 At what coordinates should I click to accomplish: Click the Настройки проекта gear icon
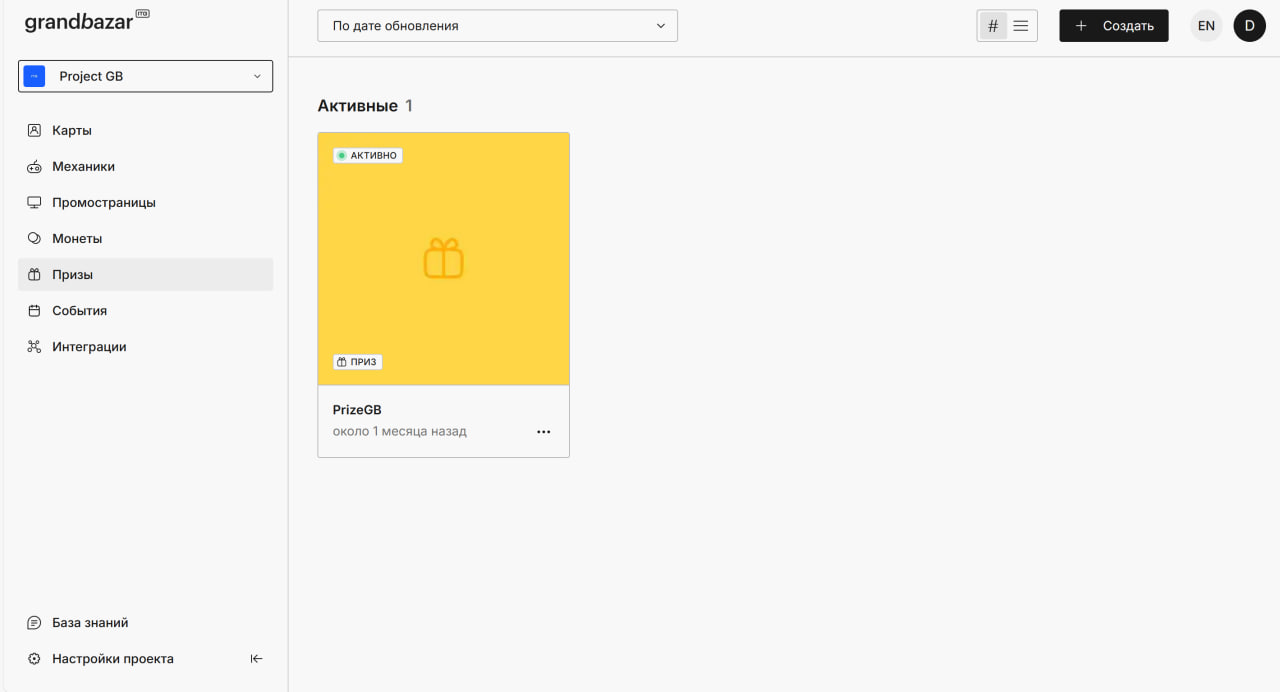pyautogui.click(x=34, y=659)
